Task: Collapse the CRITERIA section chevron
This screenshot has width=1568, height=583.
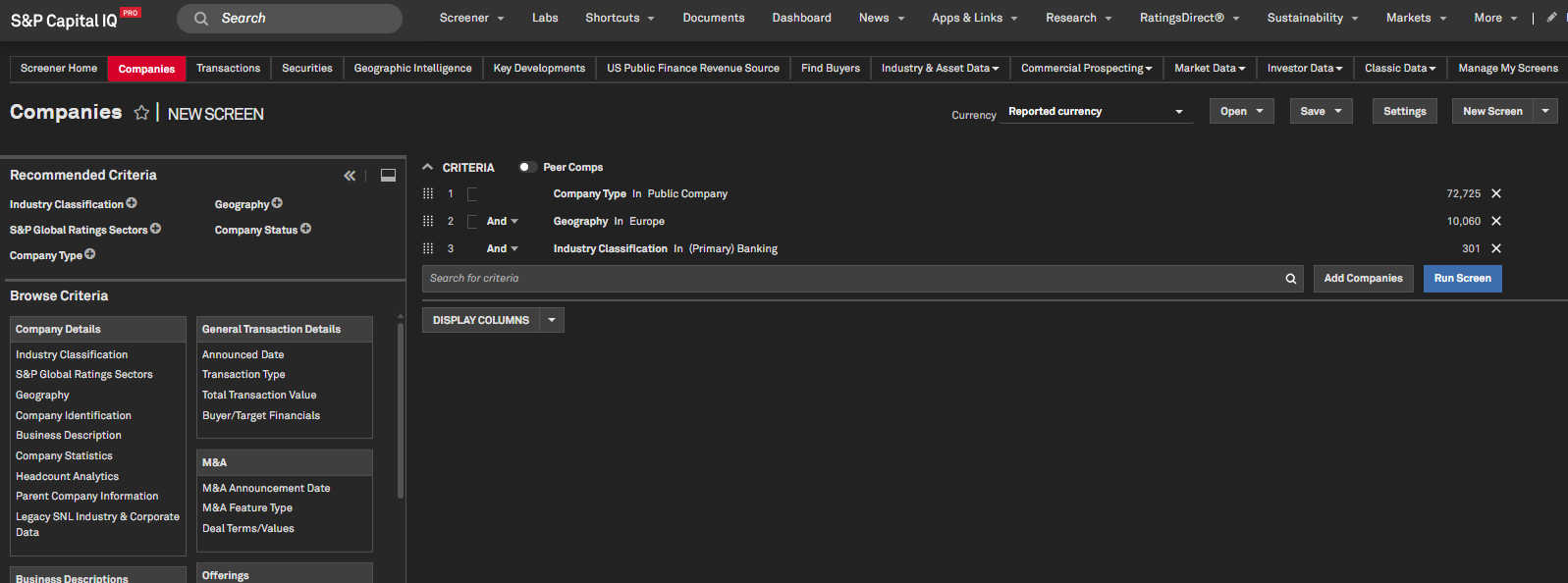Action: tap(428, 167)
